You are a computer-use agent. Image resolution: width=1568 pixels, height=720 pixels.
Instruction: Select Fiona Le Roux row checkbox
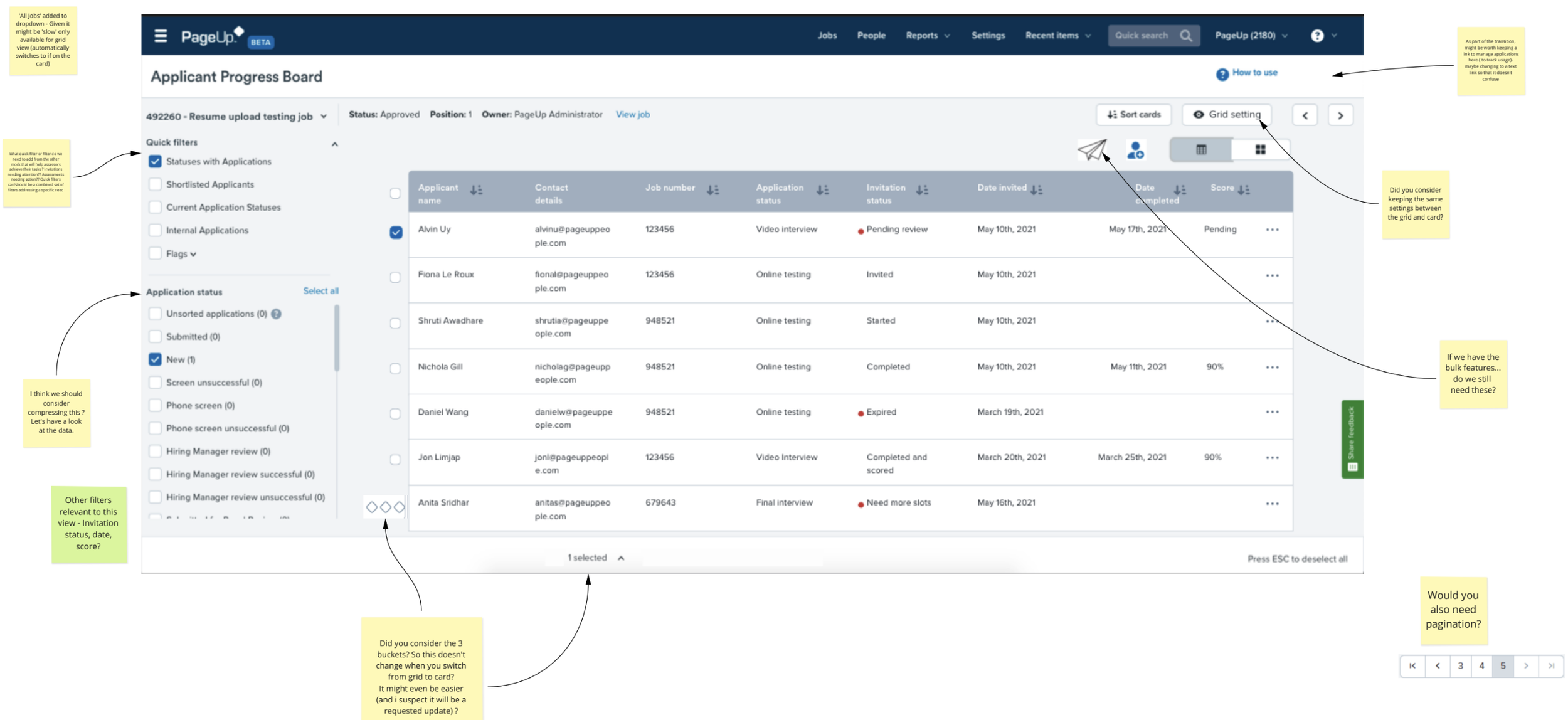pos(395,277)
